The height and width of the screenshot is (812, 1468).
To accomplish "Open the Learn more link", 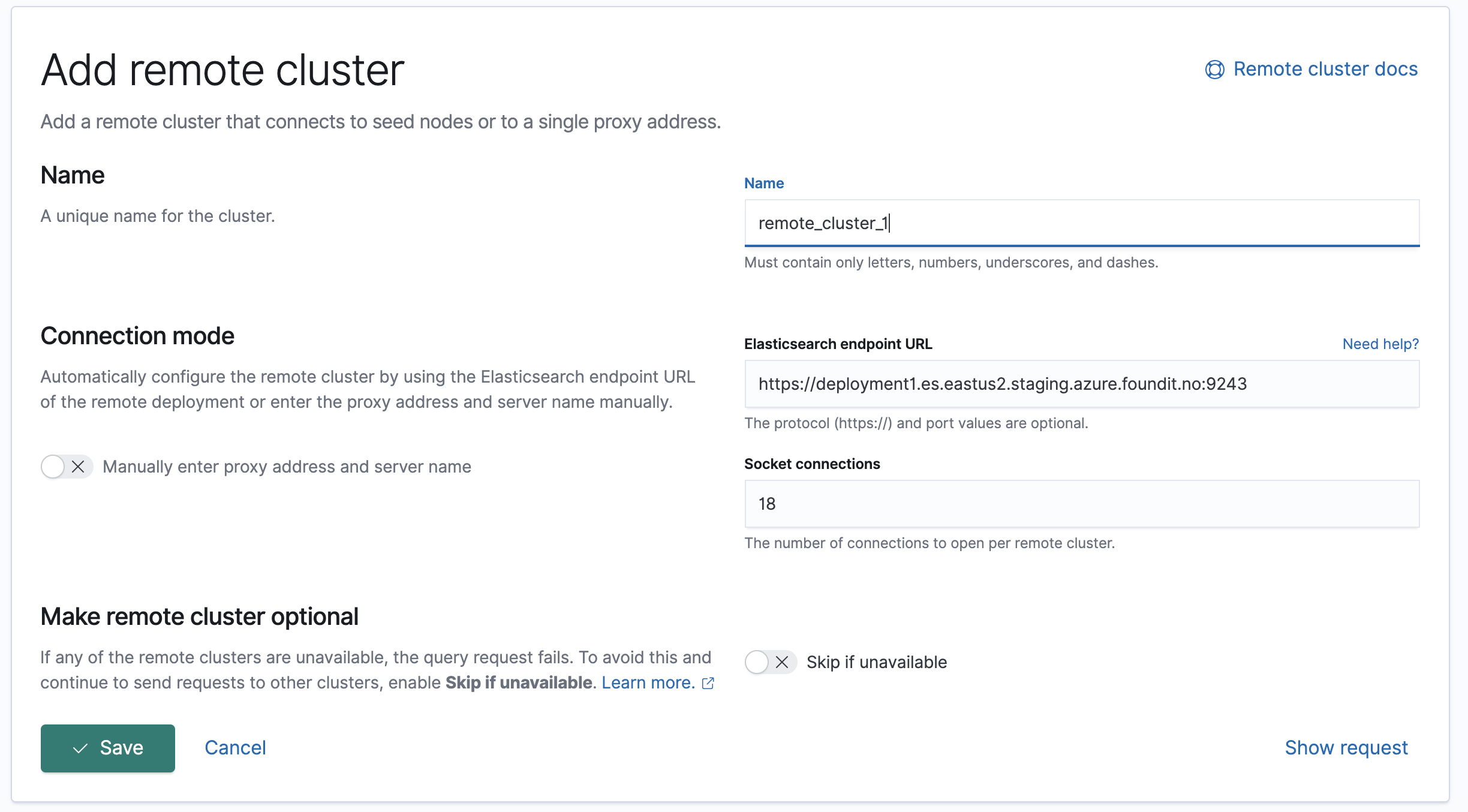I will click(648, 682).
